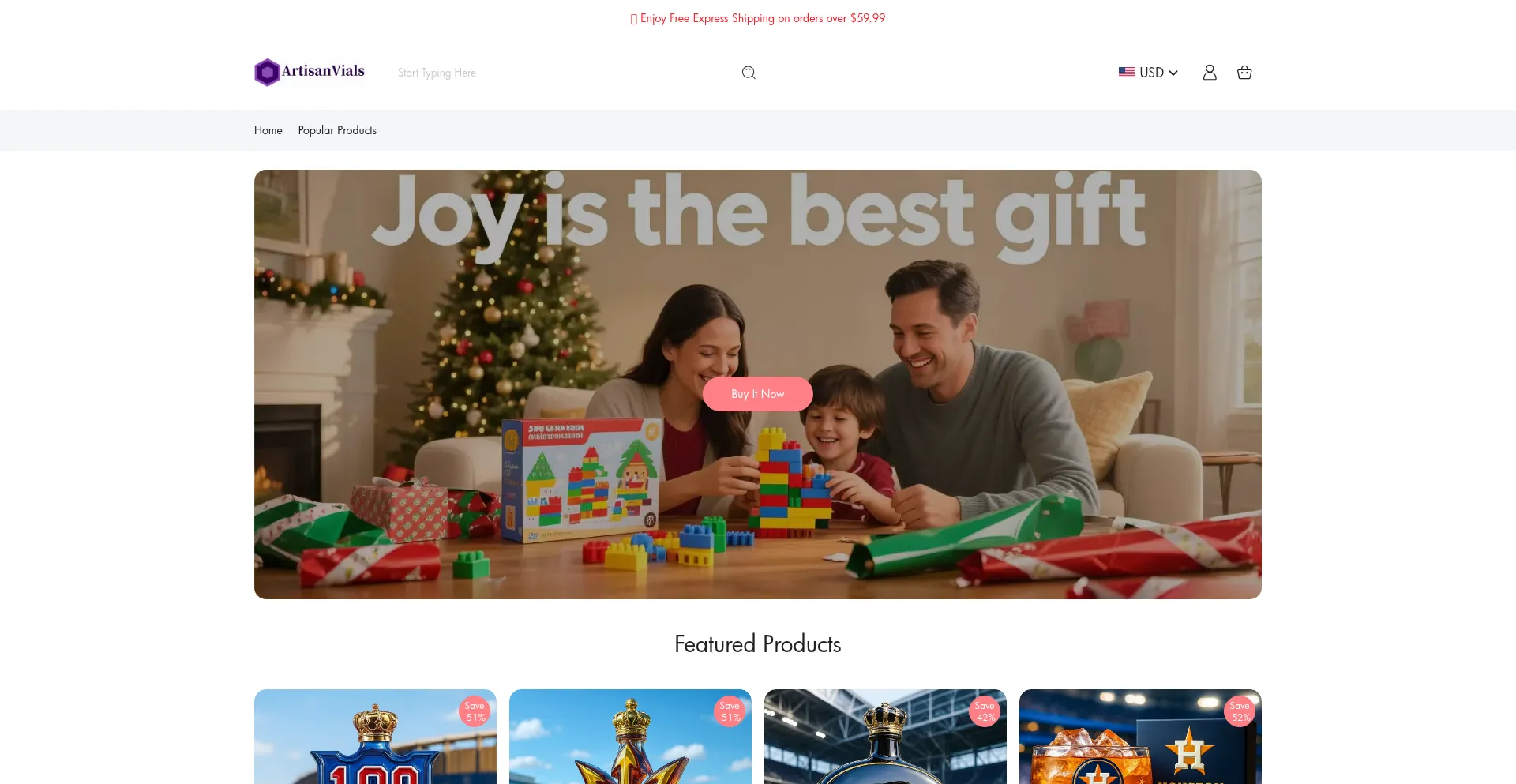Click the ArtisanVials hexagon logo
Viewport: 1516px width, 784px height.
tap(267, 72)
